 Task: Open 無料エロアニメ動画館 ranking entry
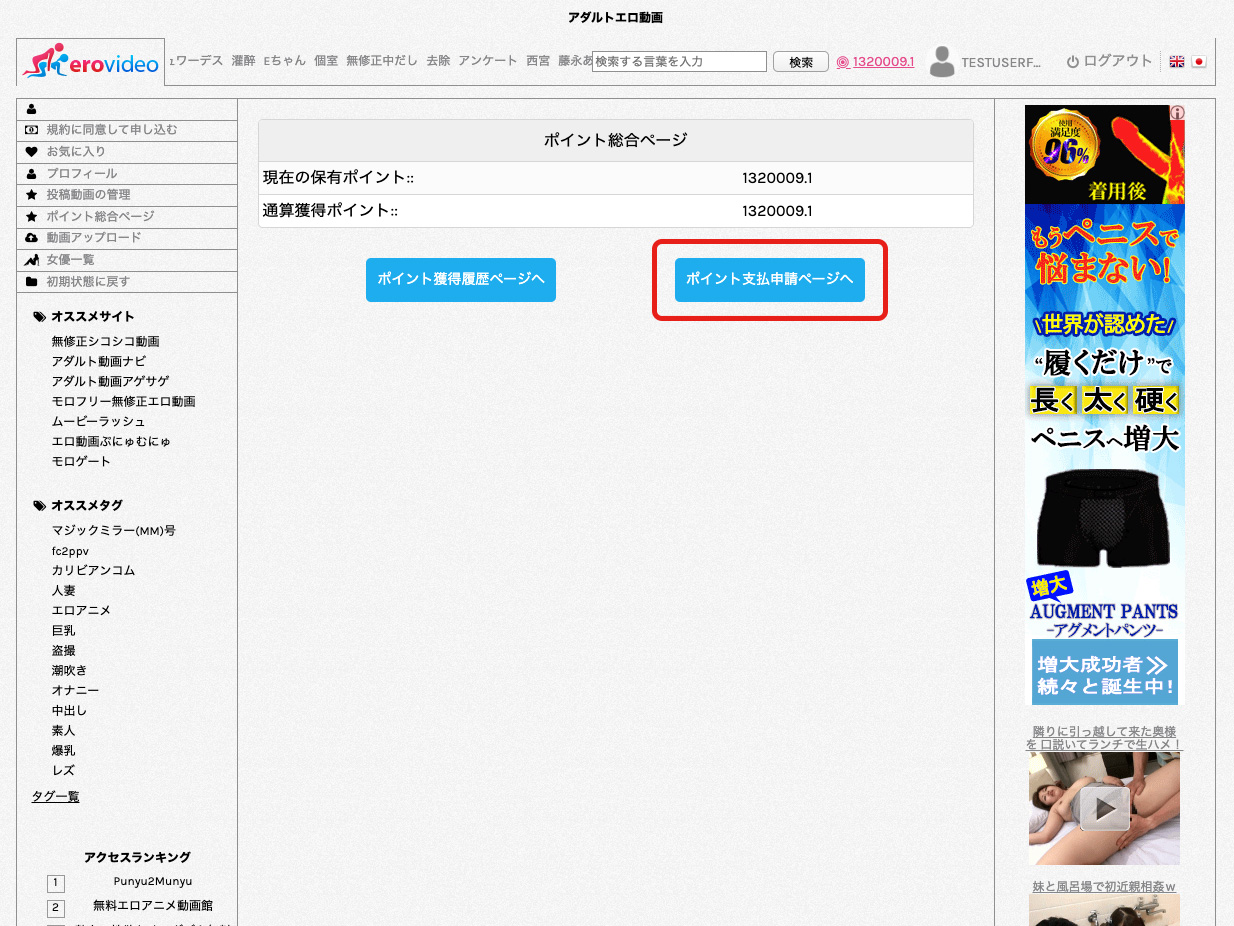tap(153, 906)
